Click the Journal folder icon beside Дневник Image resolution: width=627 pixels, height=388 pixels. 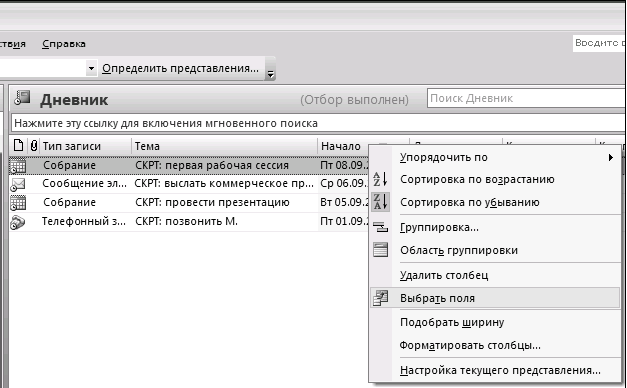tap(22, 98)
